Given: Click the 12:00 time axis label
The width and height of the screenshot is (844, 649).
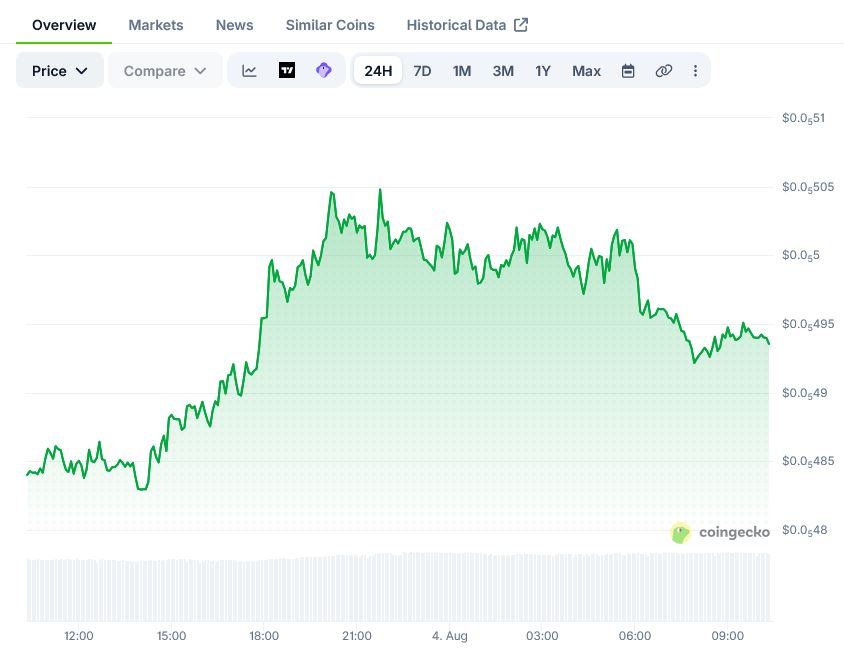Looking at the screenshot, I should tap(79, 636).
